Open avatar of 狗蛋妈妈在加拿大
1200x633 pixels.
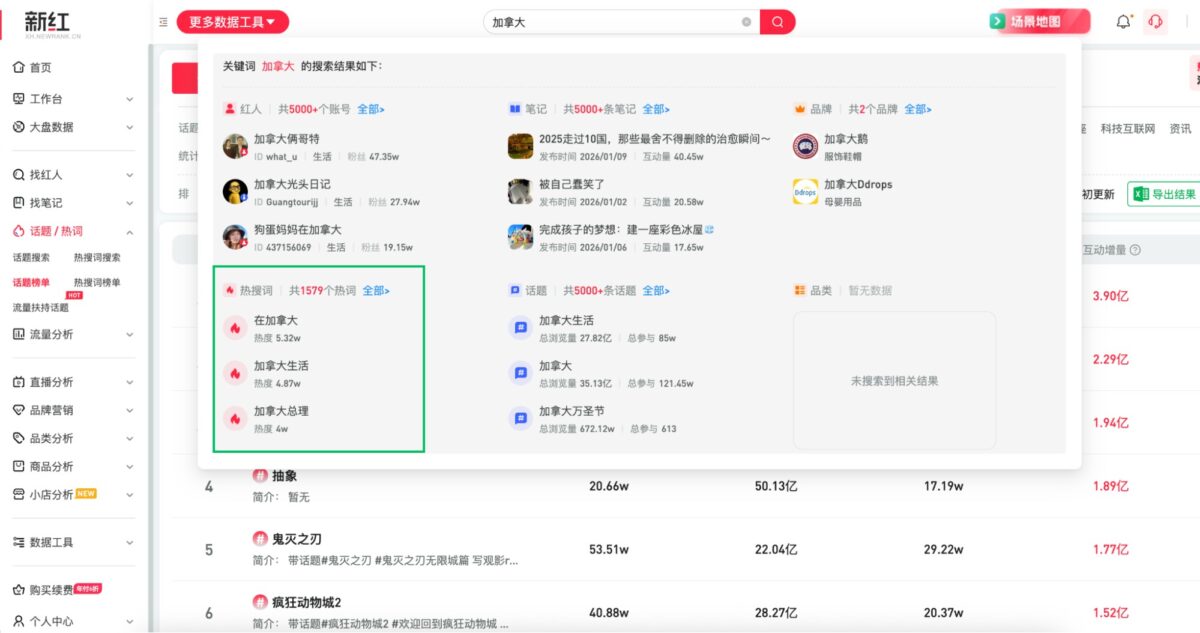click(x=235, y=237)
